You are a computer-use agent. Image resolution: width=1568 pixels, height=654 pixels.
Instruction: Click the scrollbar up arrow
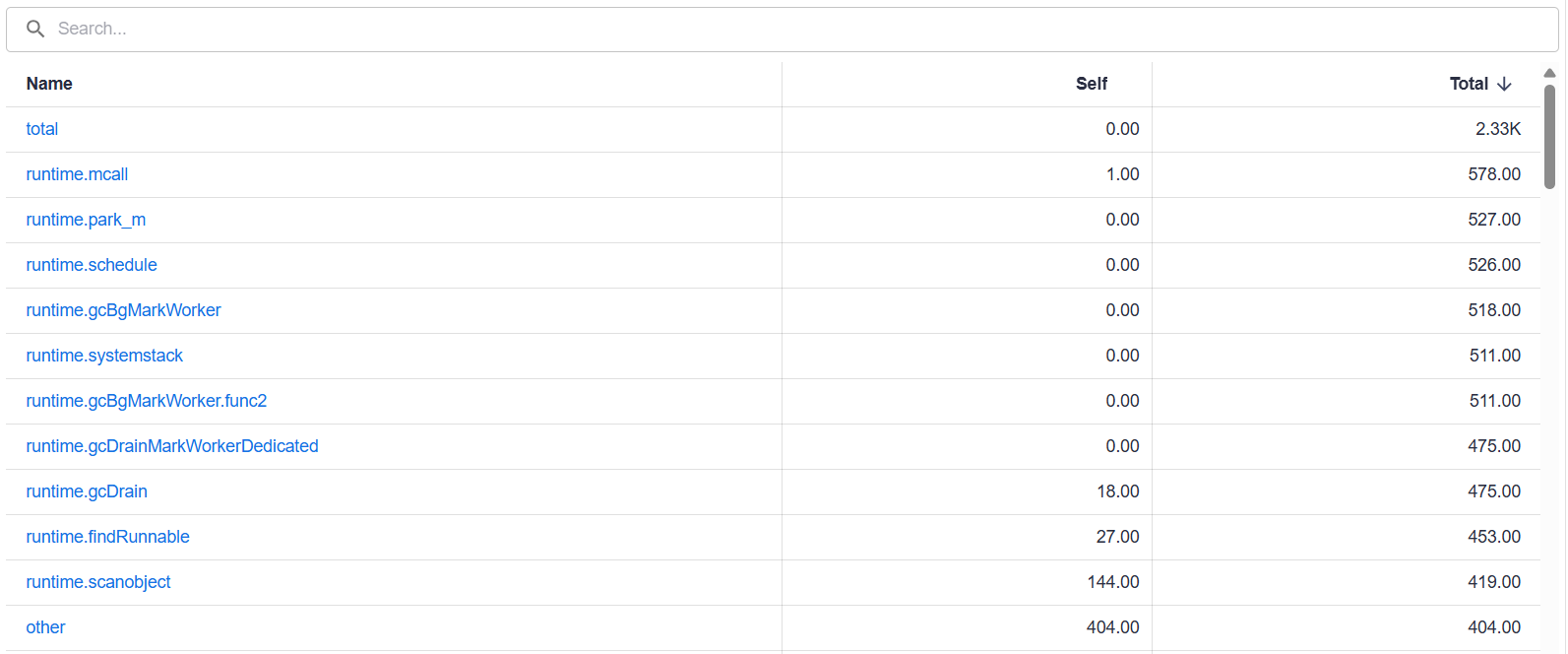1549,73
